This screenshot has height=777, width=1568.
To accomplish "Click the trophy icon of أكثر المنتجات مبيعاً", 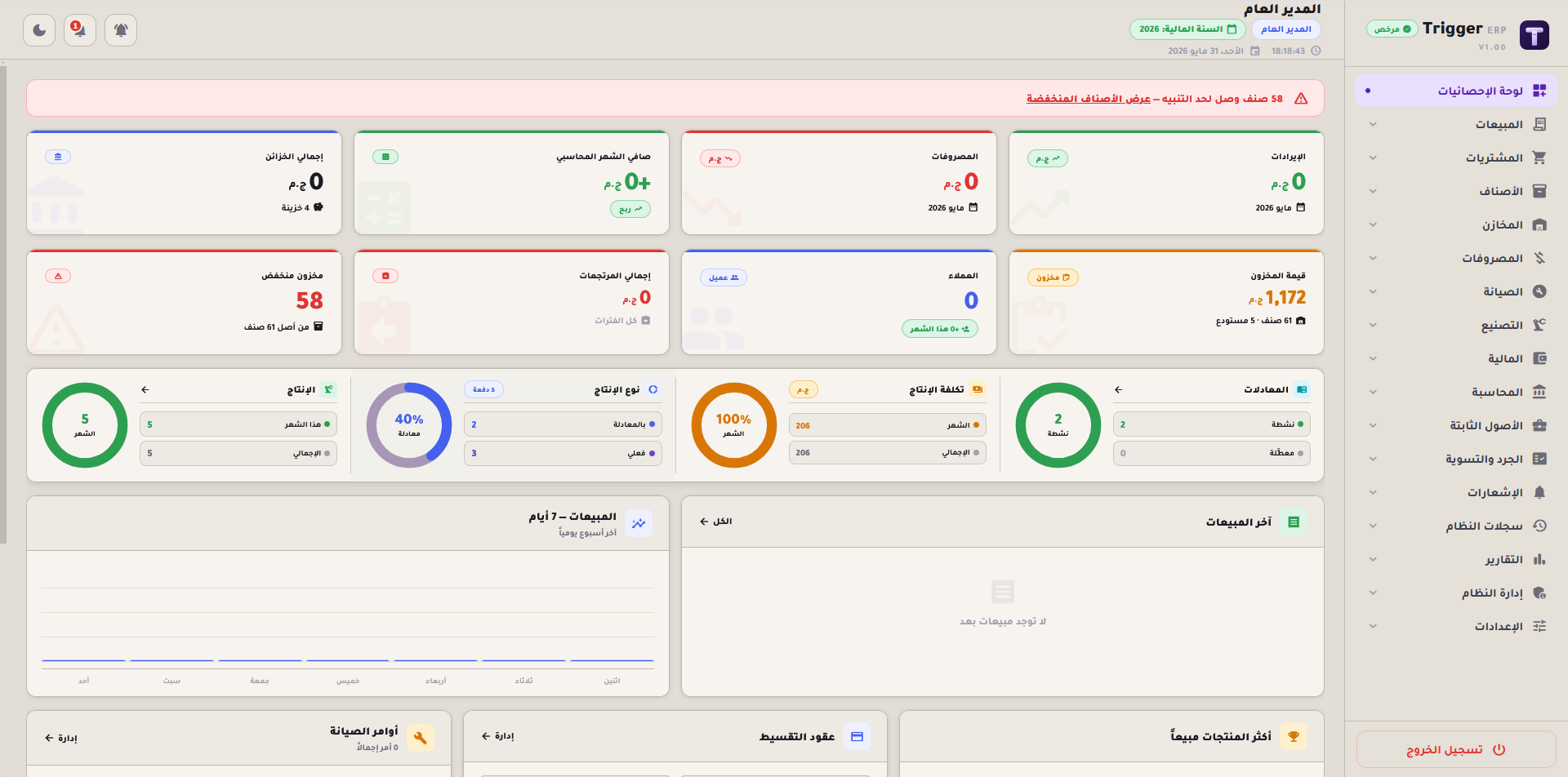I will pos(1294,736).
